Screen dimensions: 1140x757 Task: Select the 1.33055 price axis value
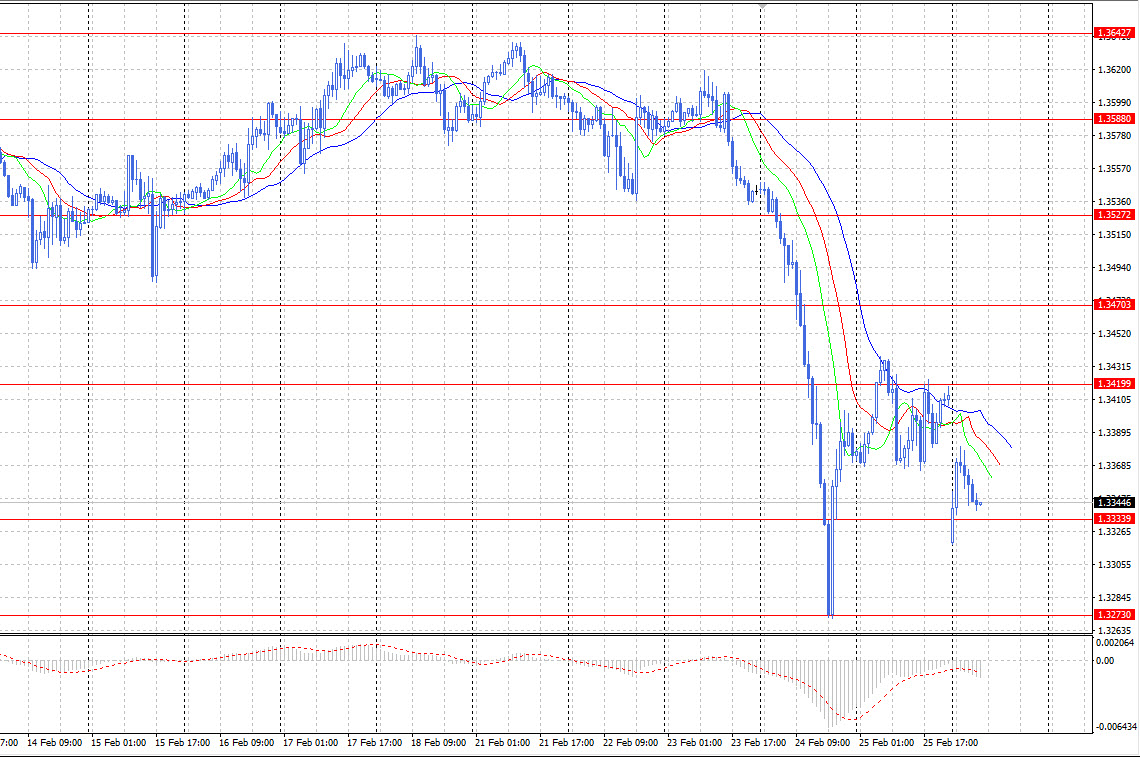[x=1114, y=564]
